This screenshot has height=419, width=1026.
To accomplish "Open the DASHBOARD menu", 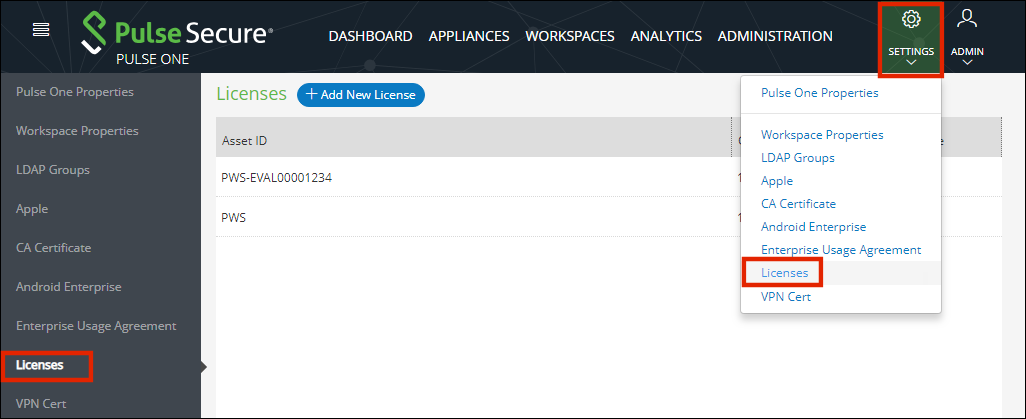I will pos(370,36).
